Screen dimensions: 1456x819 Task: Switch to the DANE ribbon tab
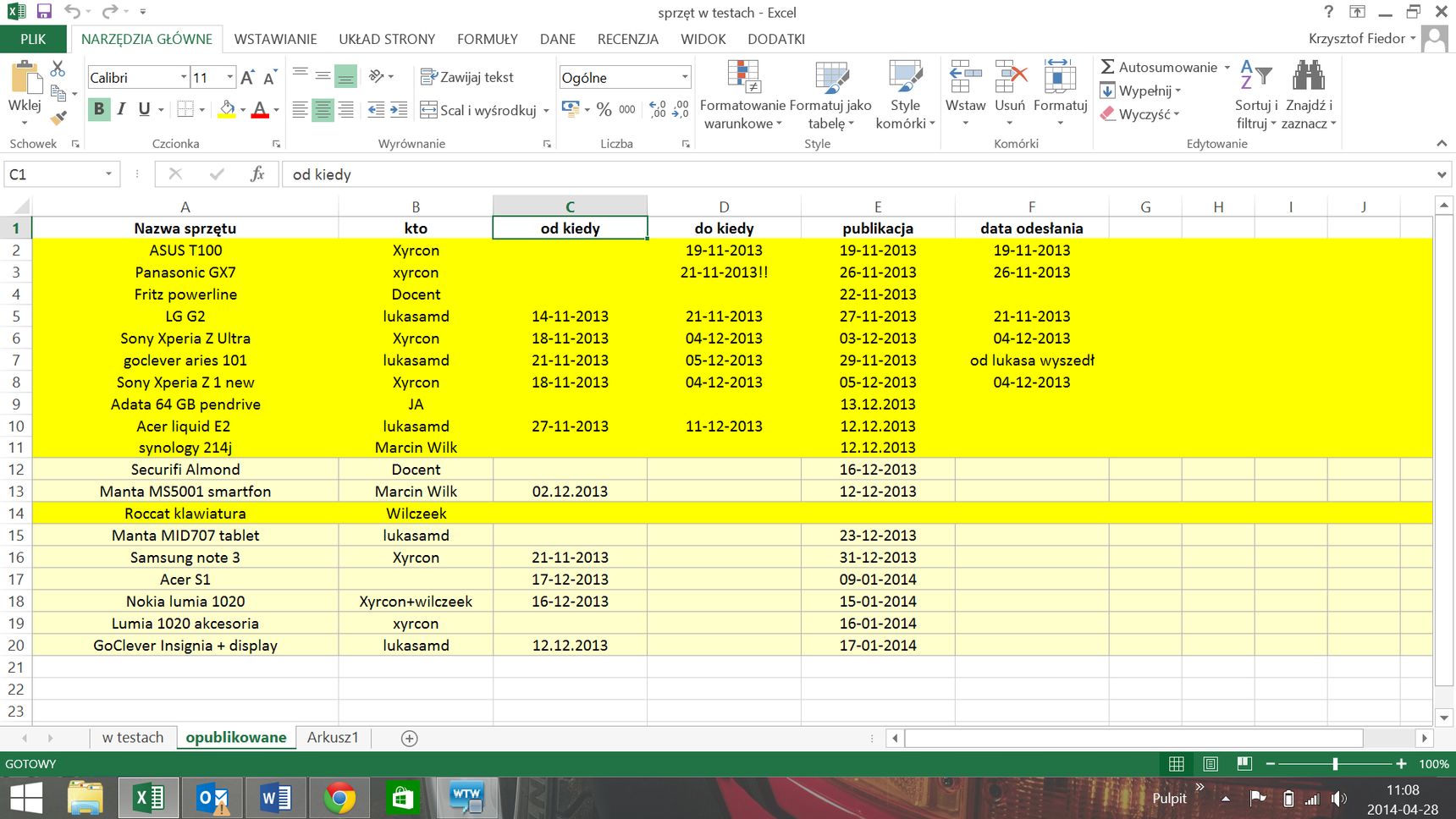pos(558,39)
